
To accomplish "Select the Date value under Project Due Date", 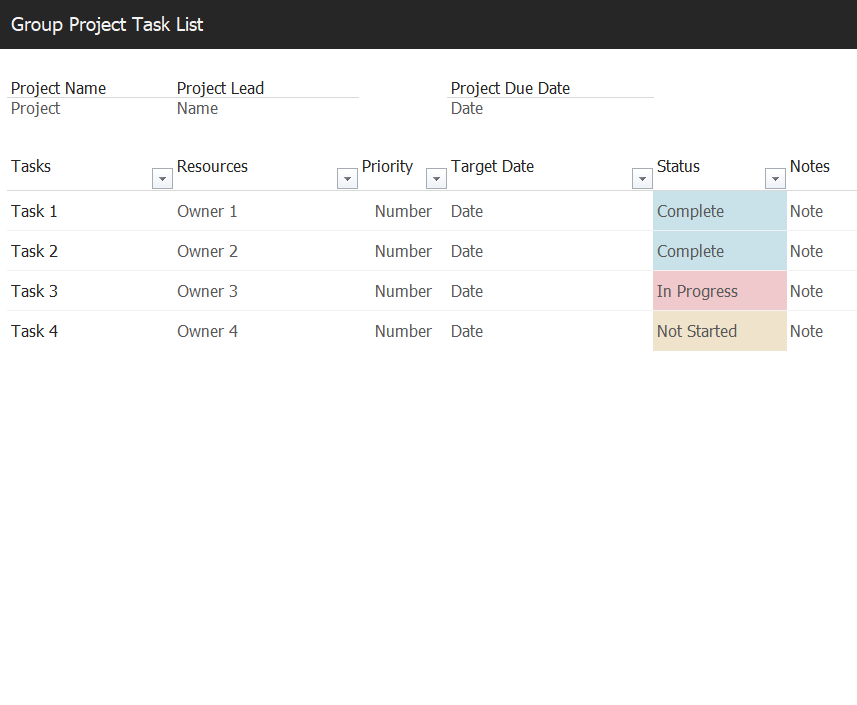I will point(467,109).
